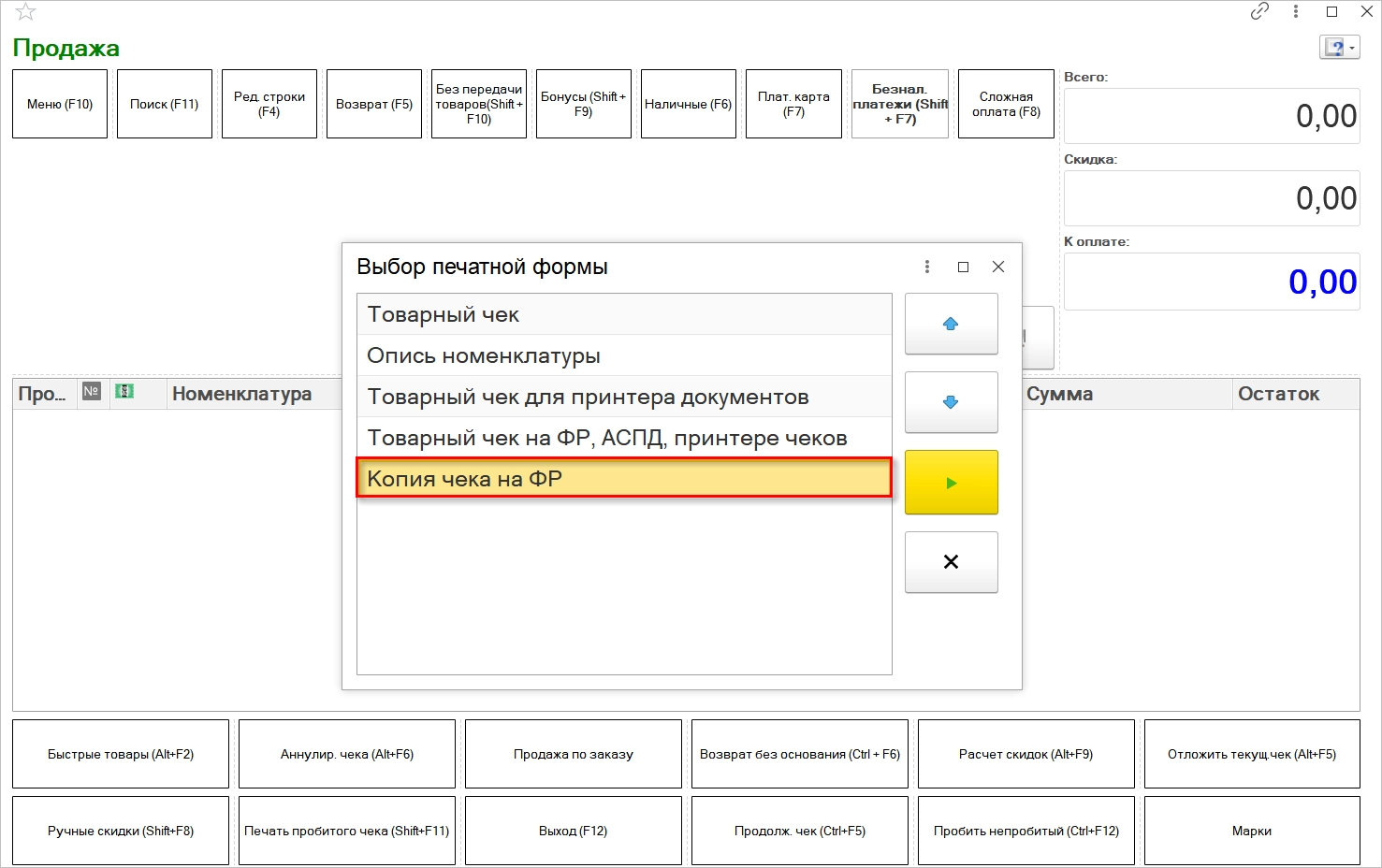The image size is (1382, 868).
Task: Click the green column icon in the table header
Action: 124,392
